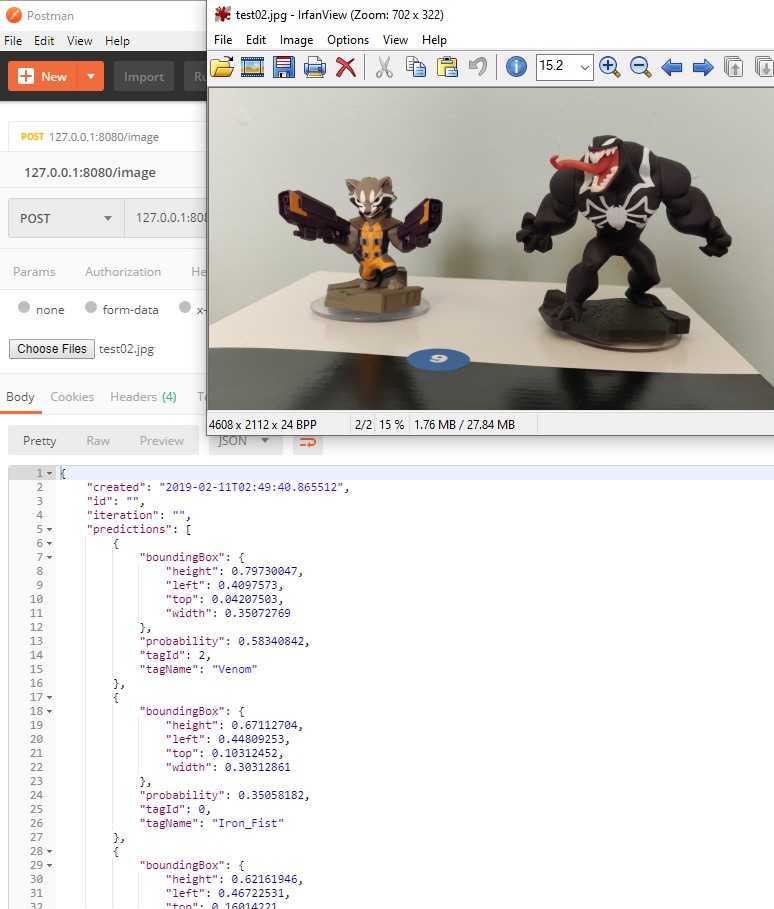Screen dimensions: 774x909
Task: Select the none body radio button
Action: (x=24, y=307)
